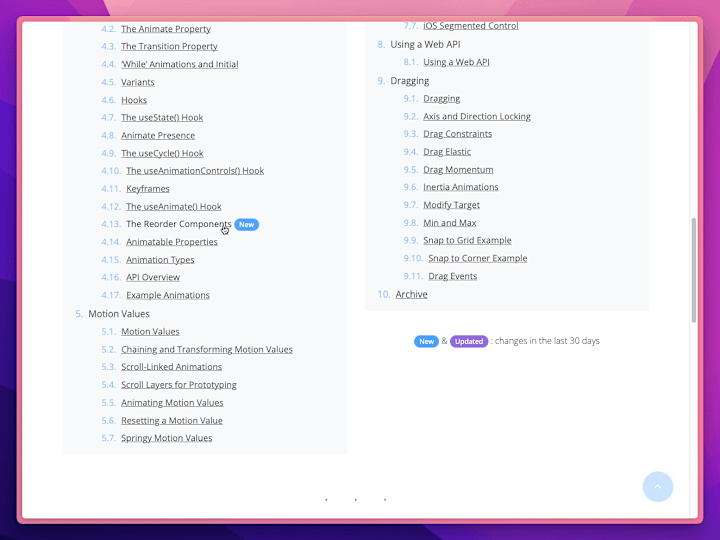
Task: Click the New legend badge
Action: (426, 341)
